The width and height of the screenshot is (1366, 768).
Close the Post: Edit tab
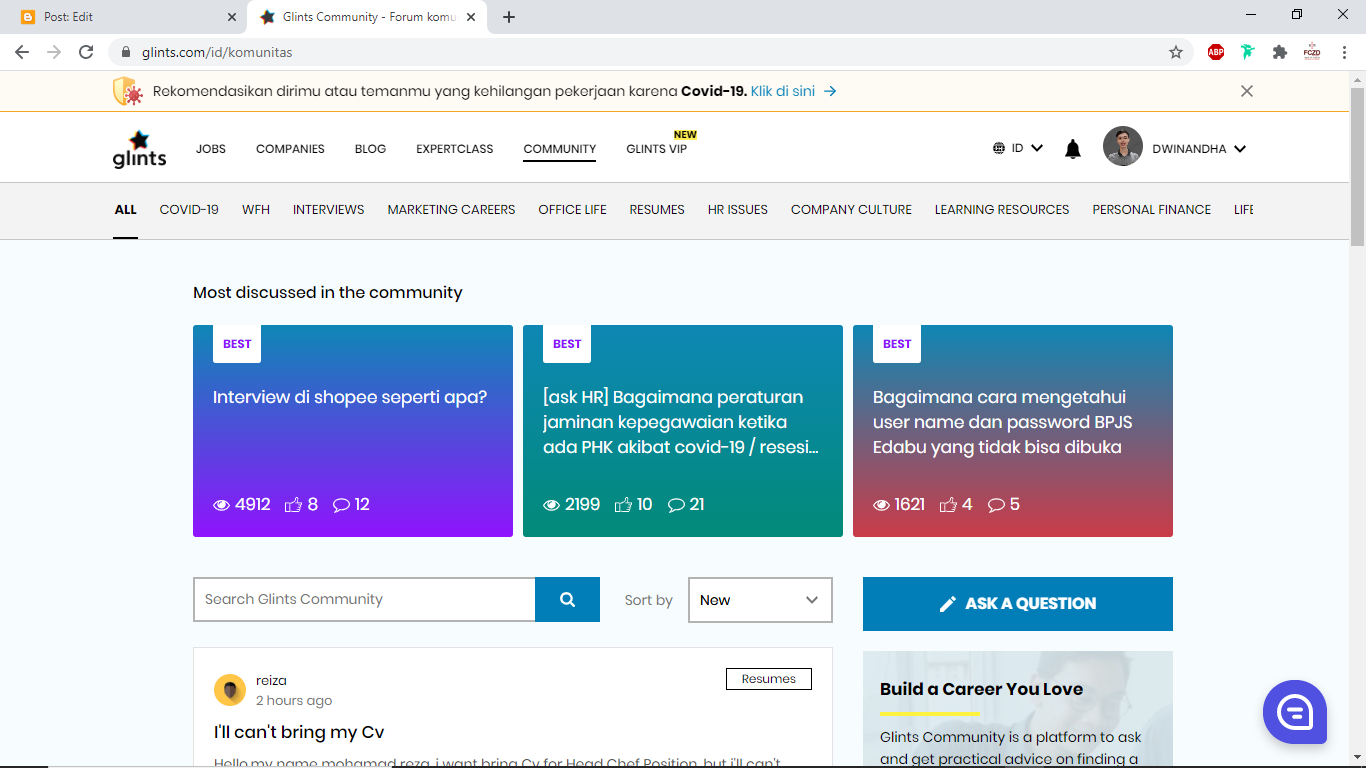232,17
